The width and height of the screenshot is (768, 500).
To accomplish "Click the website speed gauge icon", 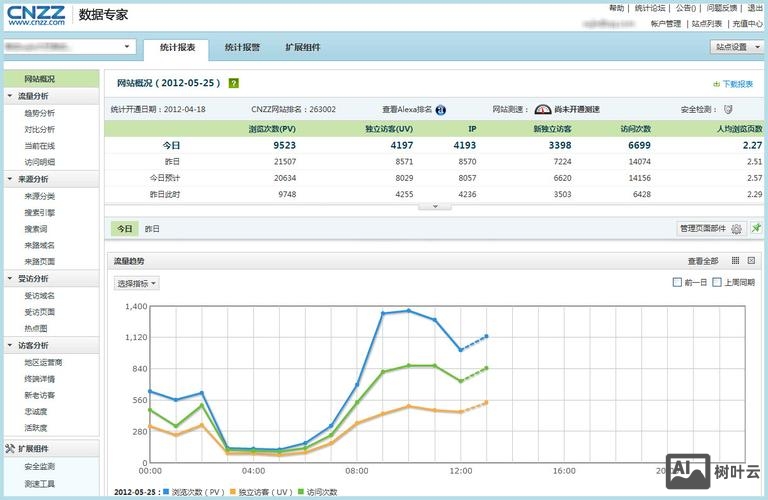I will tap(543, 109).
